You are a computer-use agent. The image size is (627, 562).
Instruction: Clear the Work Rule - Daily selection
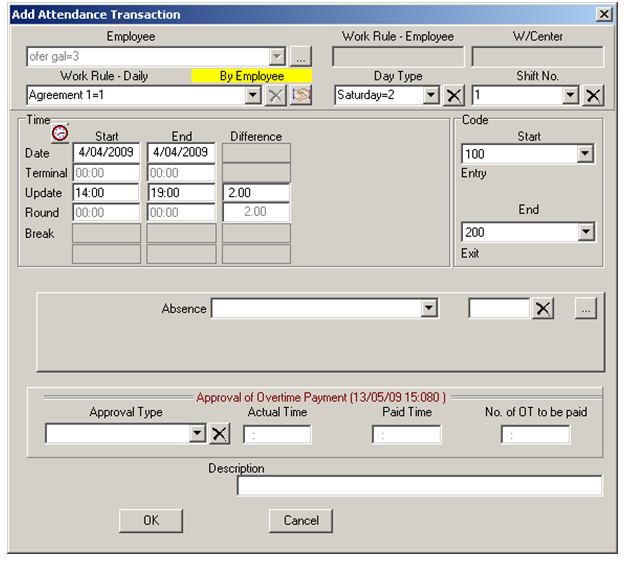(x=276, y=95)
